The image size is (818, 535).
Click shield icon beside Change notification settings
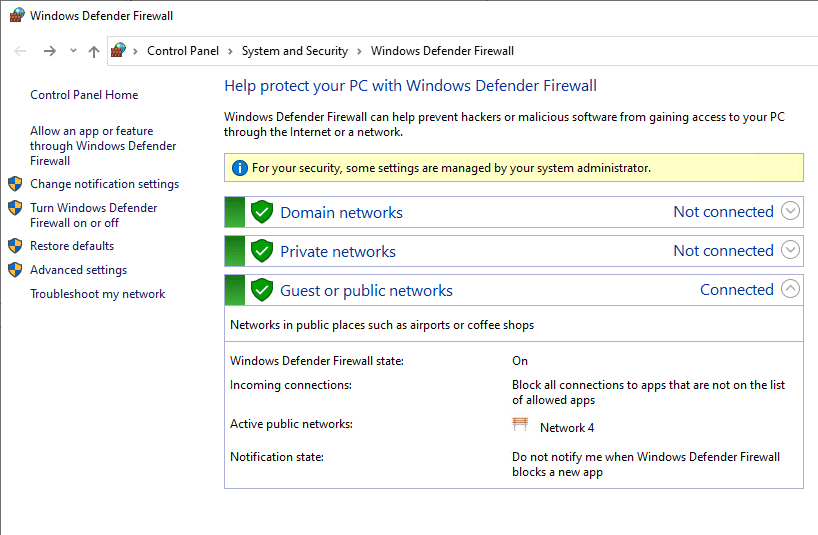(x=15, y=184)
